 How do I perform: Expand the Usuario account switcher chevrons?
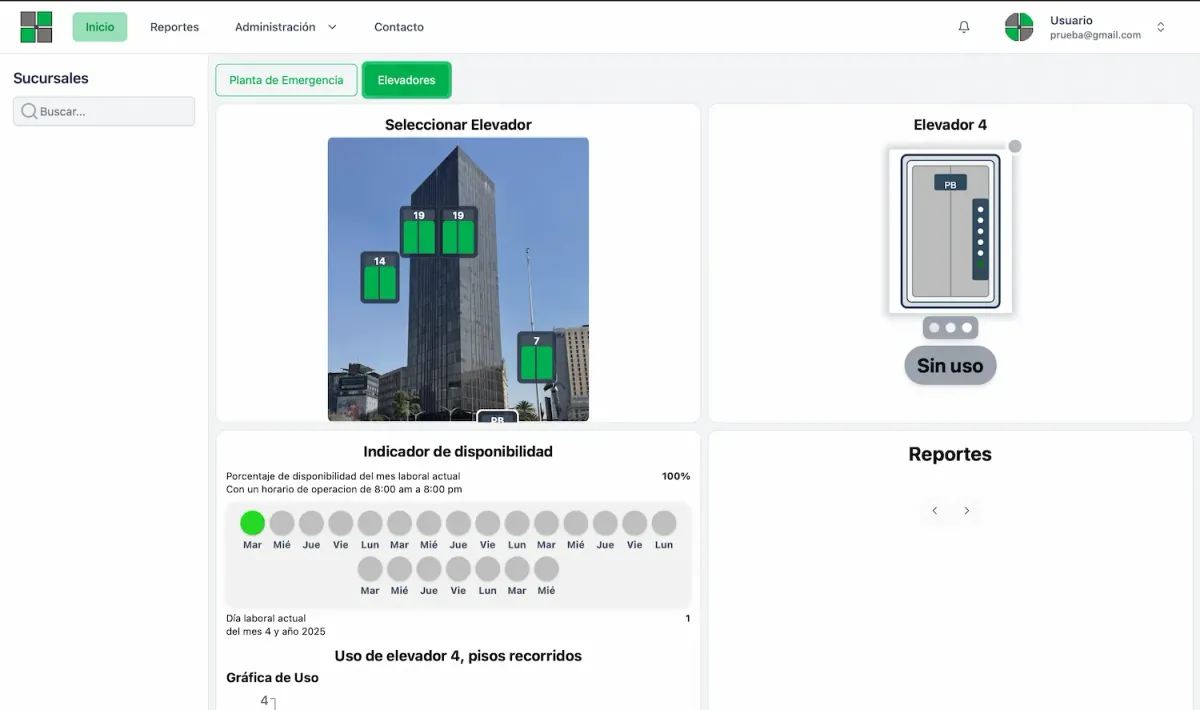click(1161, 27)
